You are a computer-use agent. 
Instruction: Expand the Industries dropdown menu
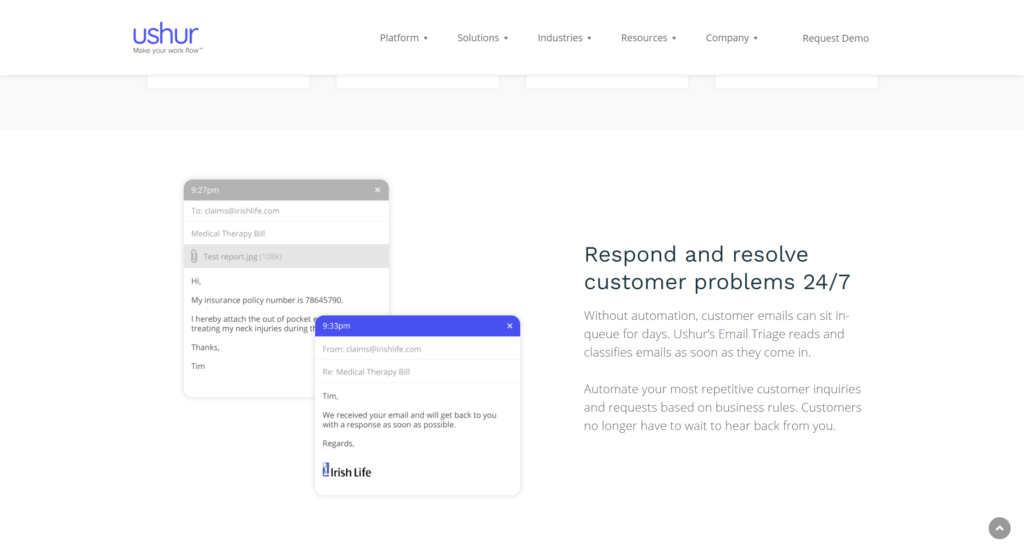(564, 38)
